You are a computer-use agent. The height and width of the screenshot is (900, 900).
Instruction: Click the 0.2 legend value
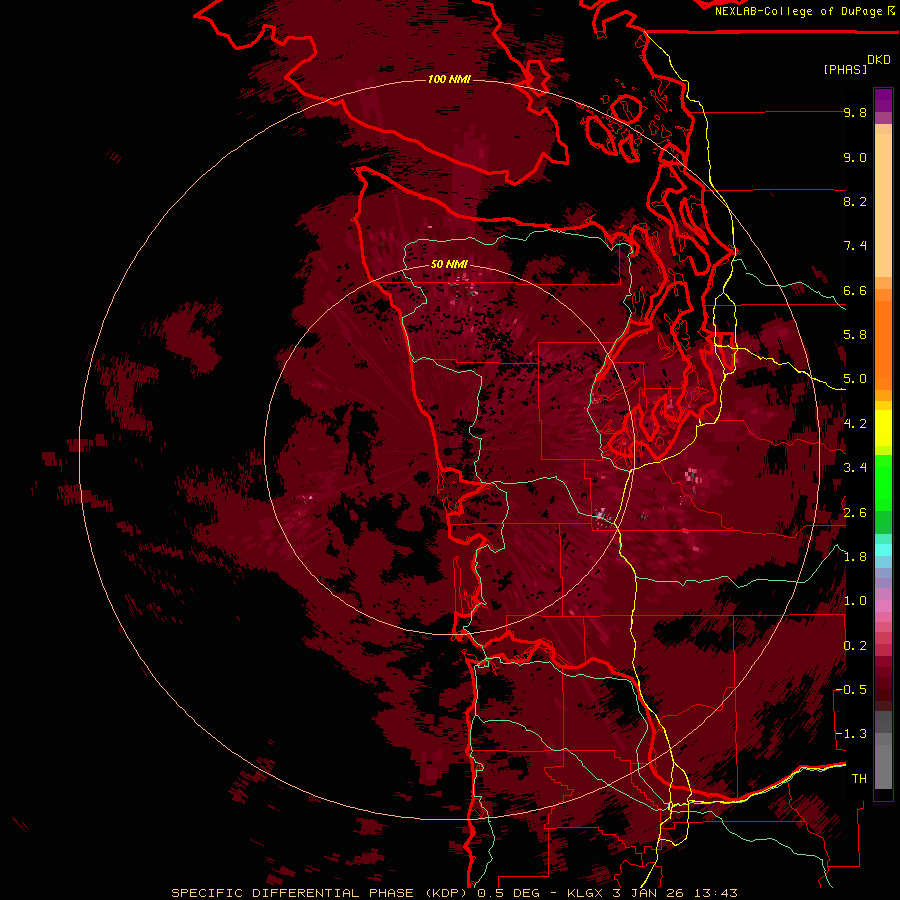[x=855, y=646]
